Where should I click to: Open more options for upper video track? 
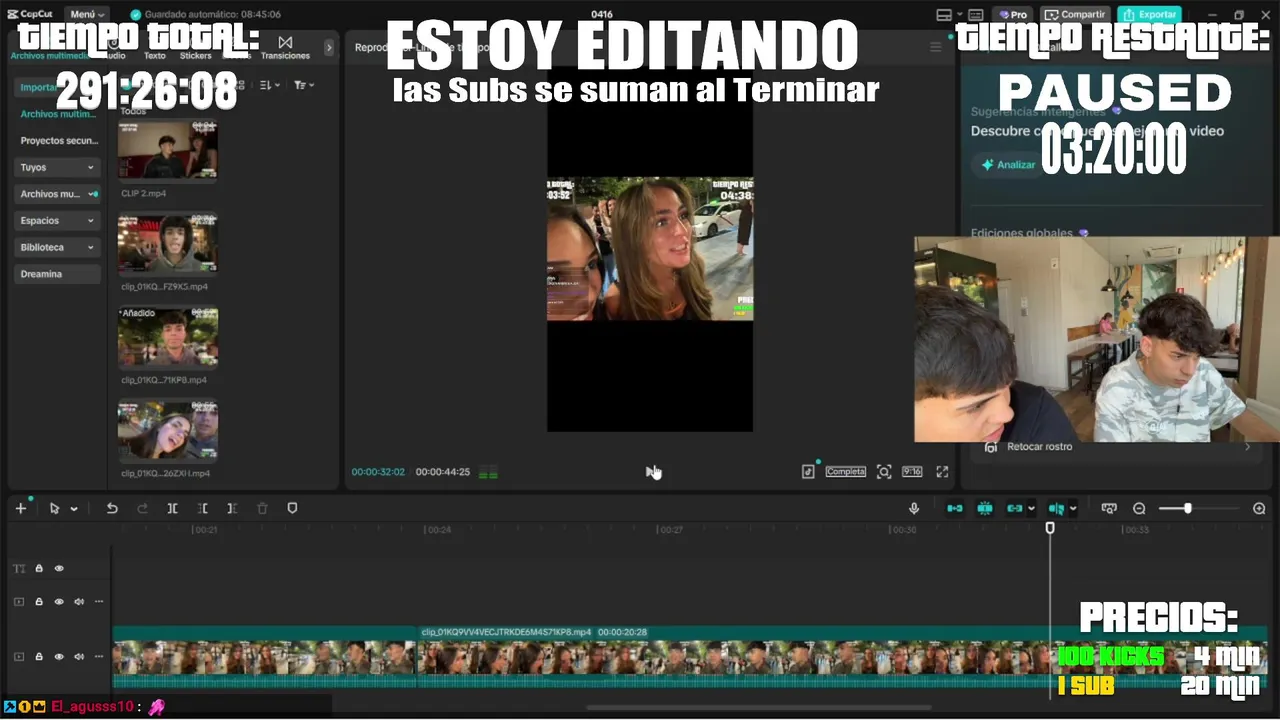click(99, 602)
